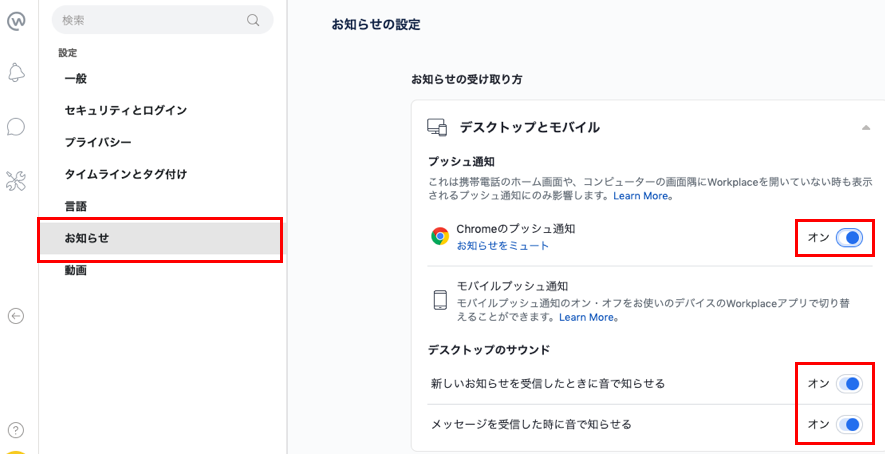Click お知らせをミュート link
Viewport: 885px width, 454px height.
(502, 246)
